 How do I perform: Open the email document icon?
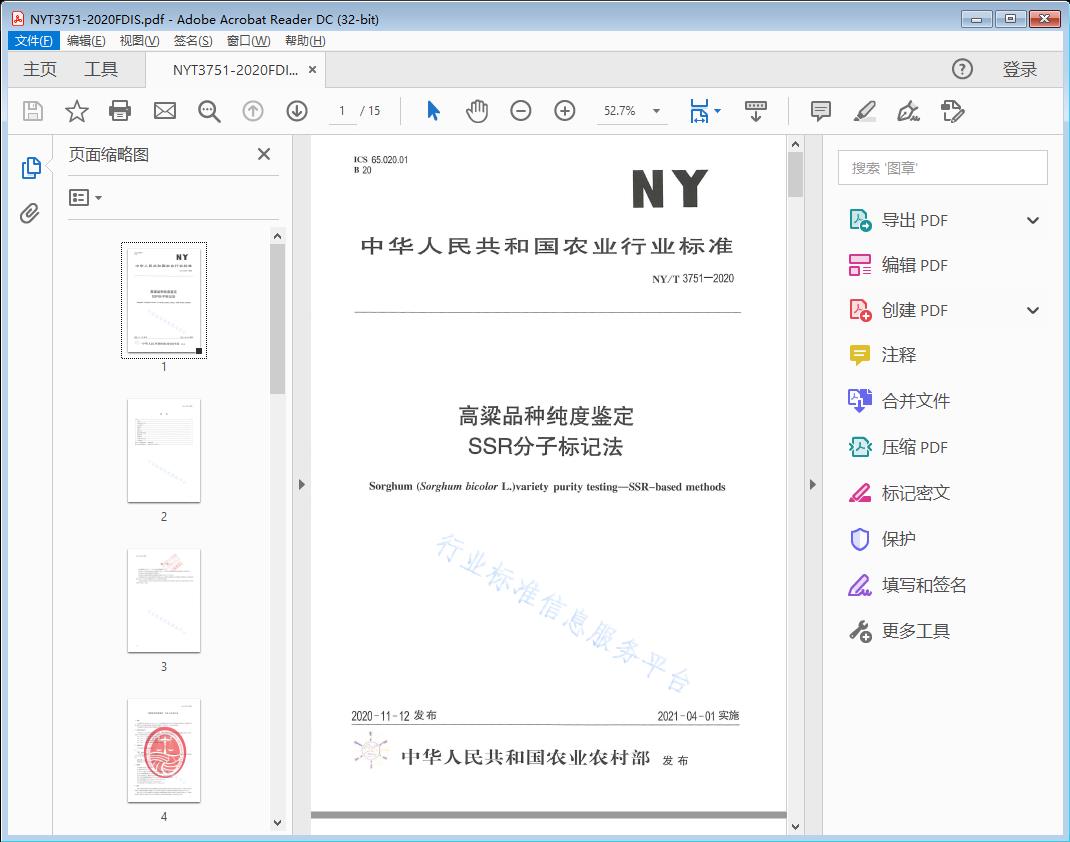pos(164,111)
